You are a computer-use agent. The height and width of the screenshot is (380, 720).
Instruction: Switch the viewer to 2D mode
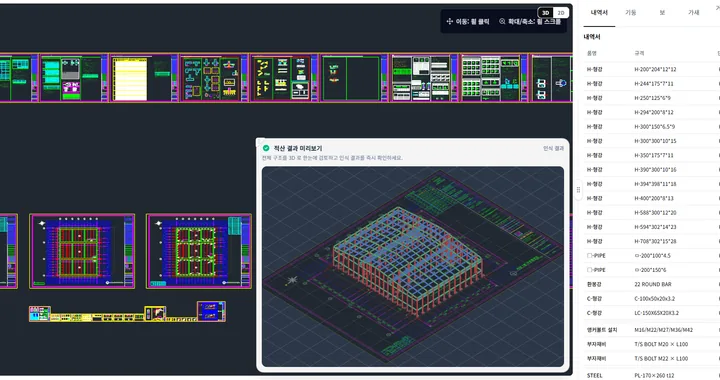[561, 13]
